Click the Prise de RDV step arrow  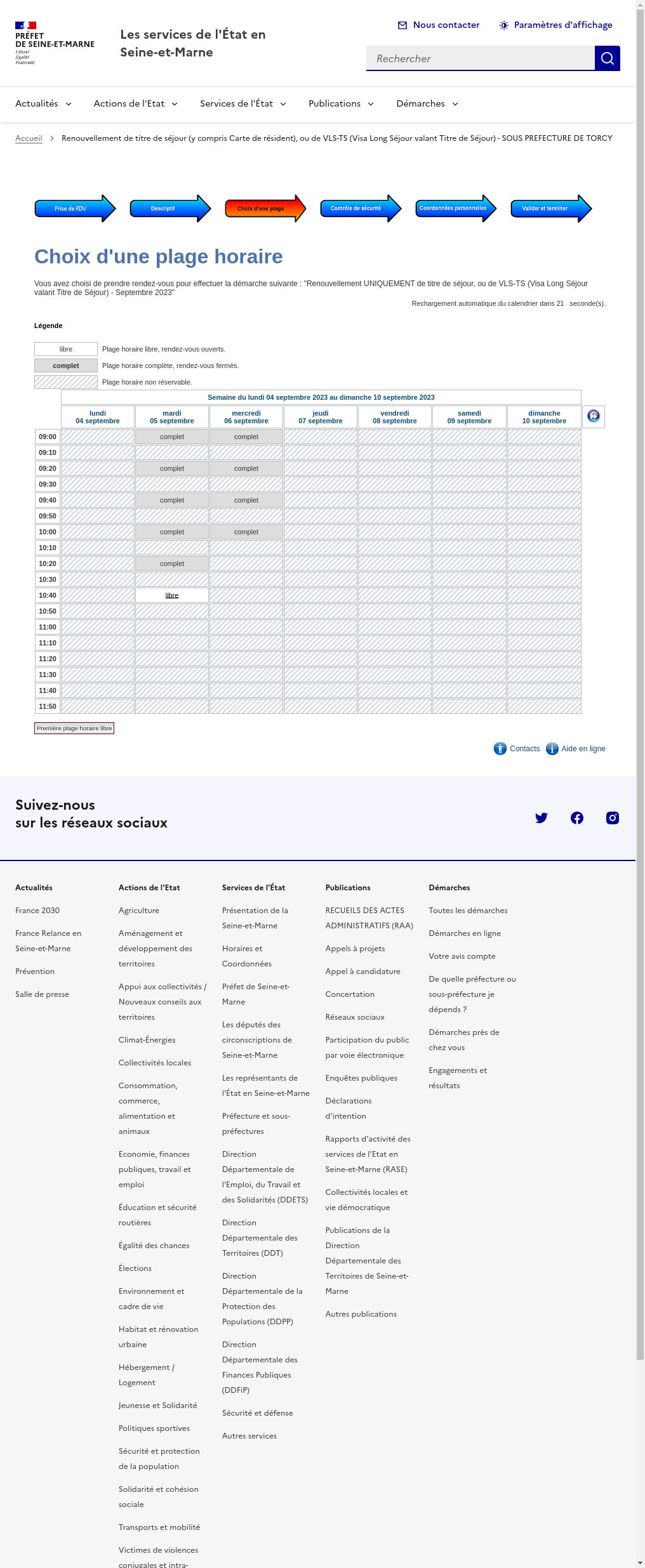click(75, 208)
